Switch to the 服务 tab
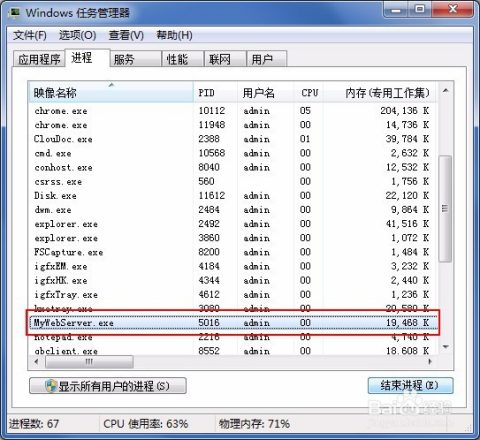480x440 pixels. click(136, 59)
